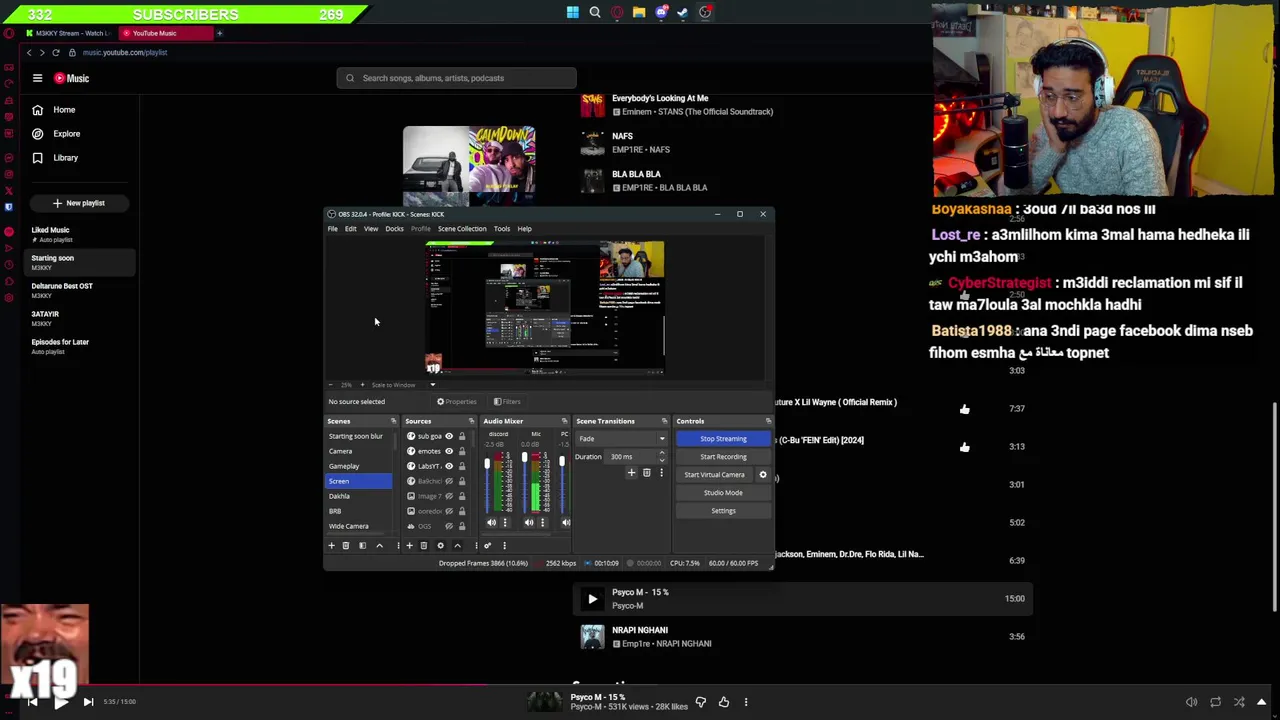
Task: Adjust the Mic volume fader
Action: pos(524,458)
